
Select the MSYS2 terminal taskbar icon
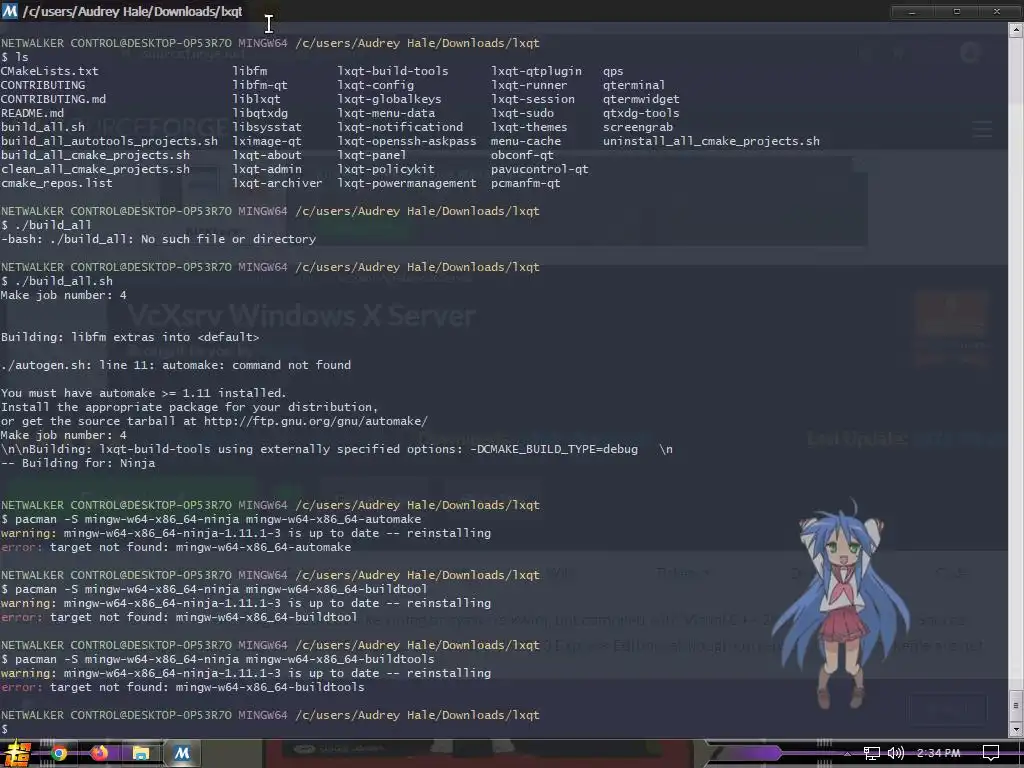click(x=182, y=754)
